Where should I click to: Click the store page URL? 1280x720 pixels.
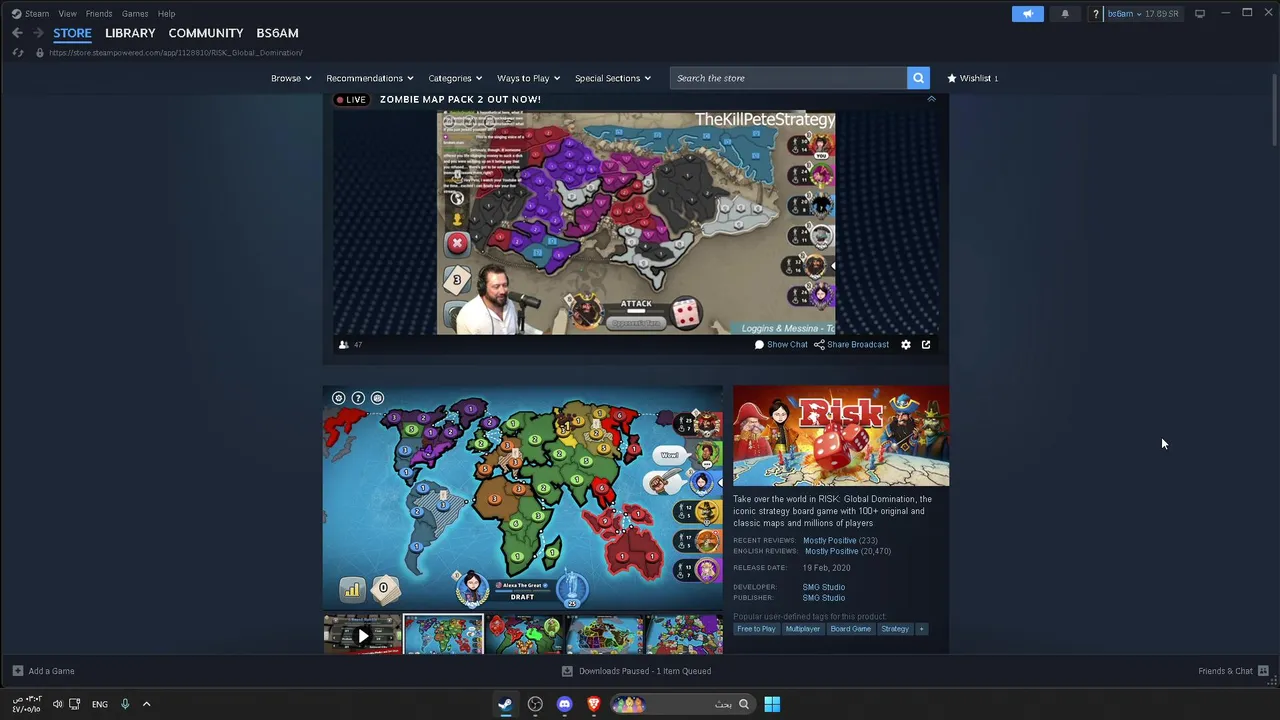point(176,52)
